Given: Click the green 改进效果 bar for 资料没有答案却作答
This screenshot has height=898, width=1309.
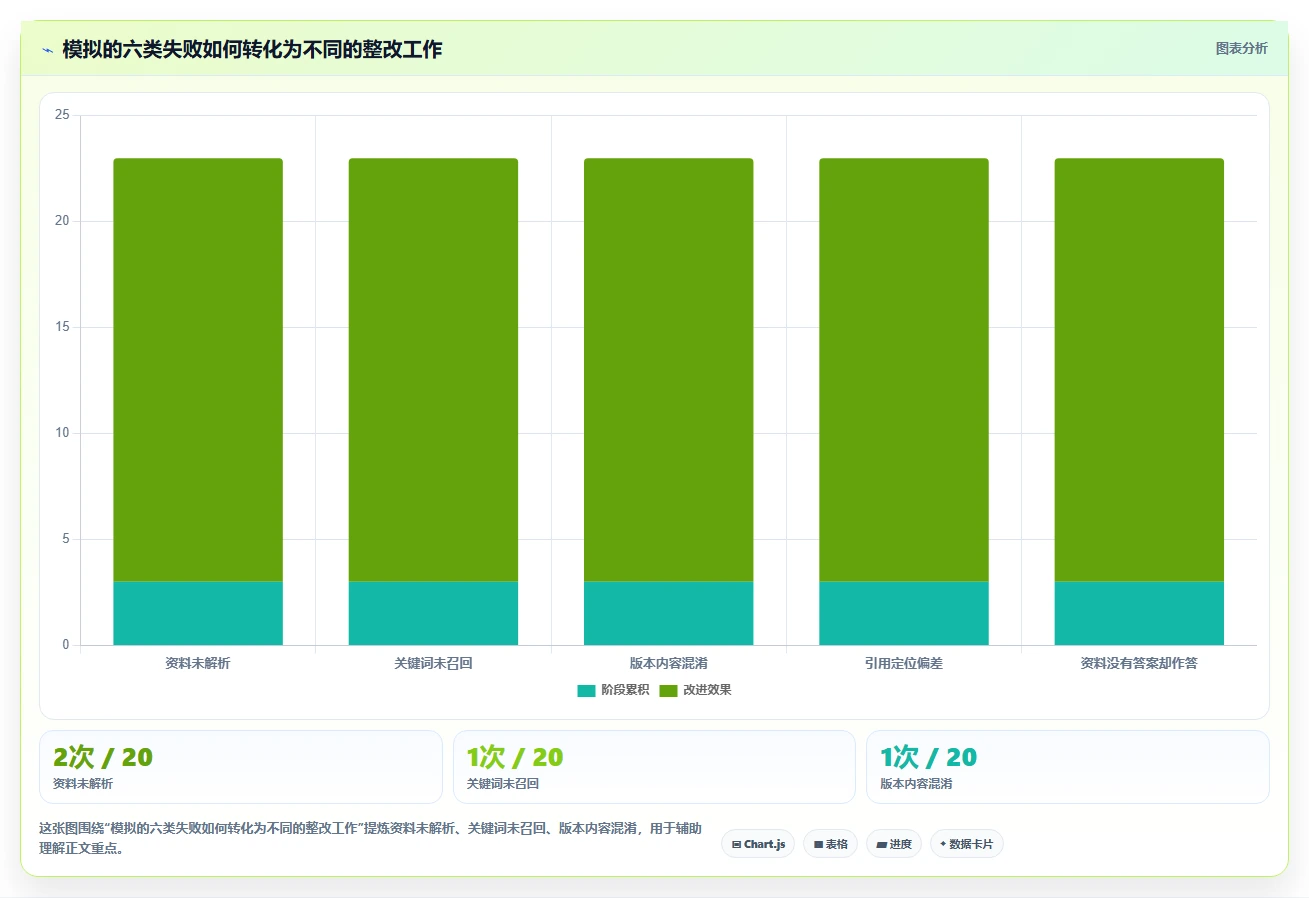Looking at the screenshot, I should (1139, 370).
